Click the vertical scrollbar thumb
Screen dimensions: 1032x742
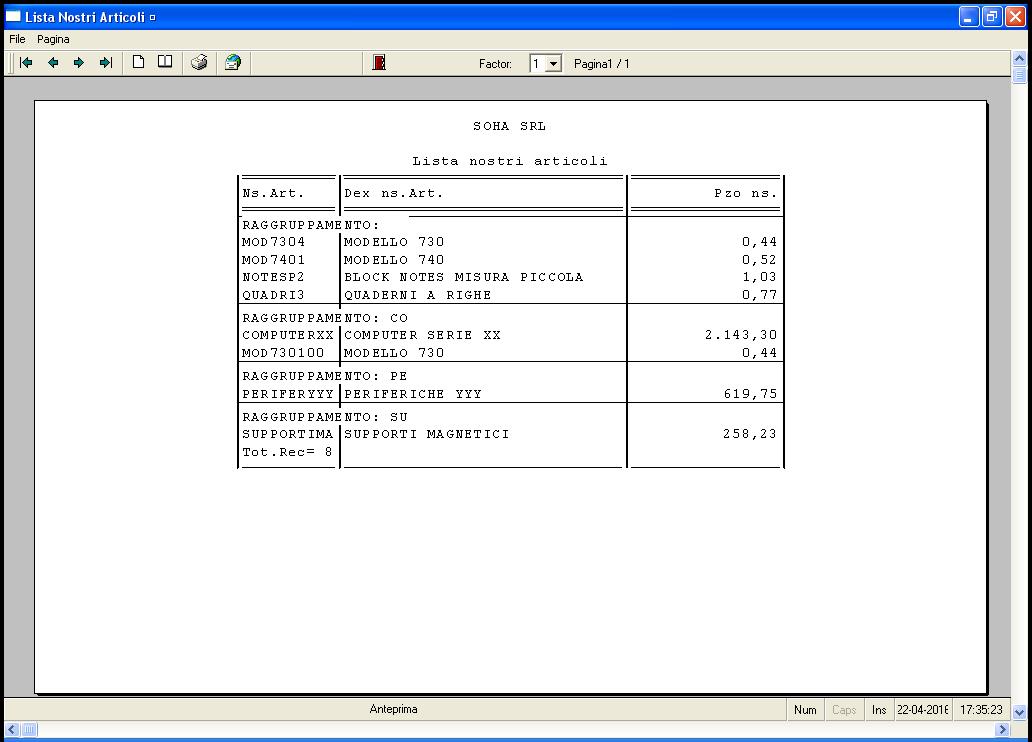tap(1019, 75)
